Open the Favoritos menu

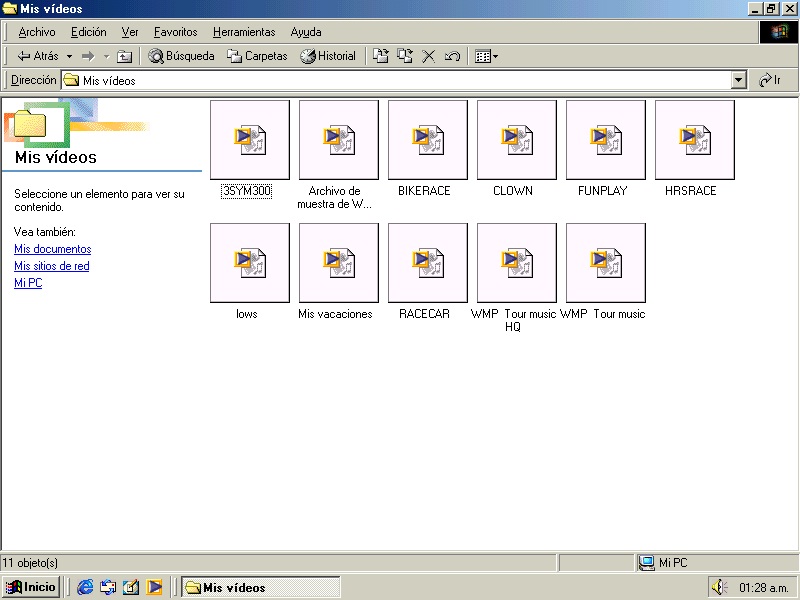click(175, 32)
